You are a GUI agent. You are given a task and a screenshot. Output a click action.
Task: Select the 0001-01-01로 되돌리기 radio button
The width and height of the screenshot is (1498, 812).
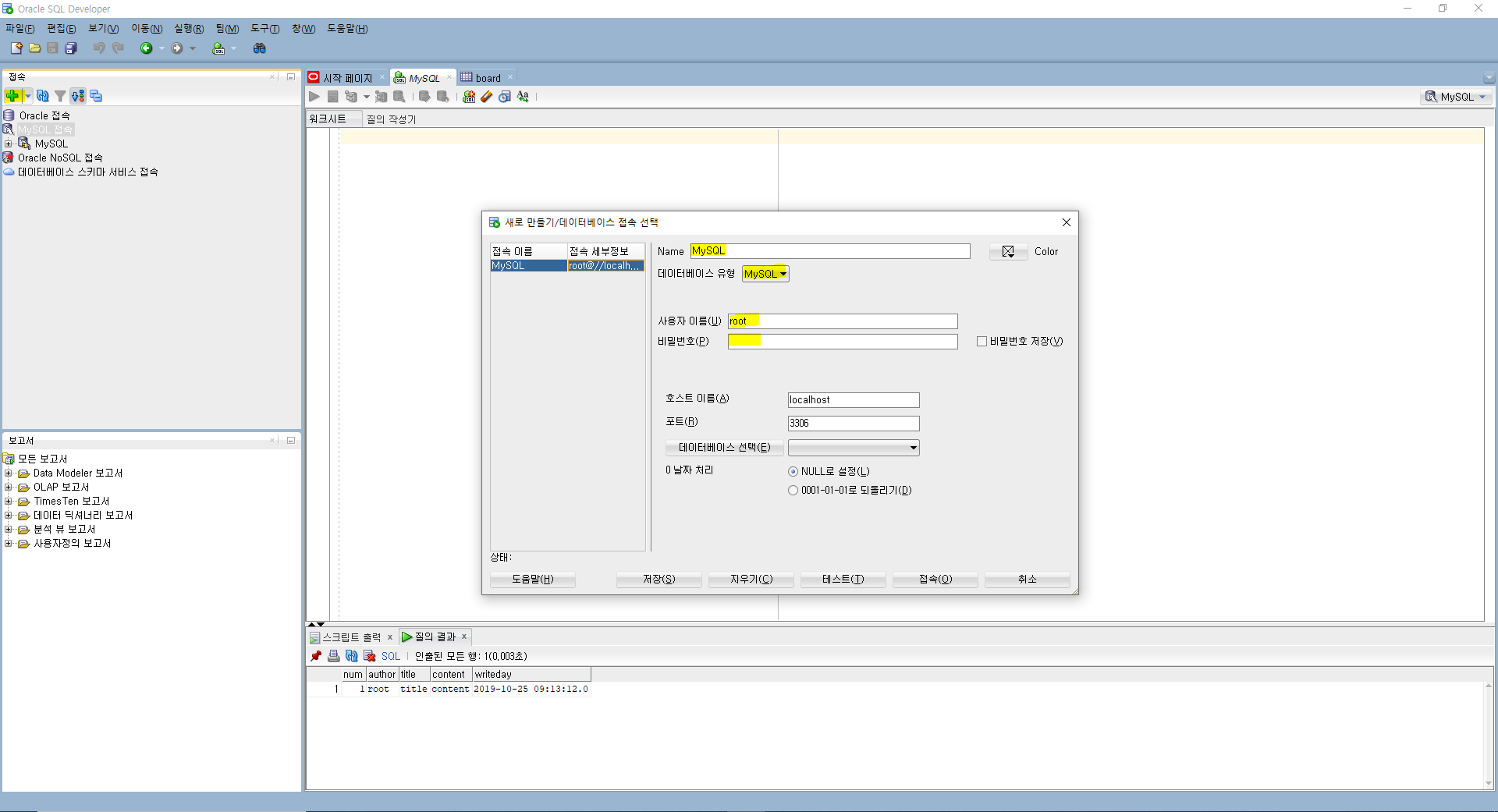point(793,491)
